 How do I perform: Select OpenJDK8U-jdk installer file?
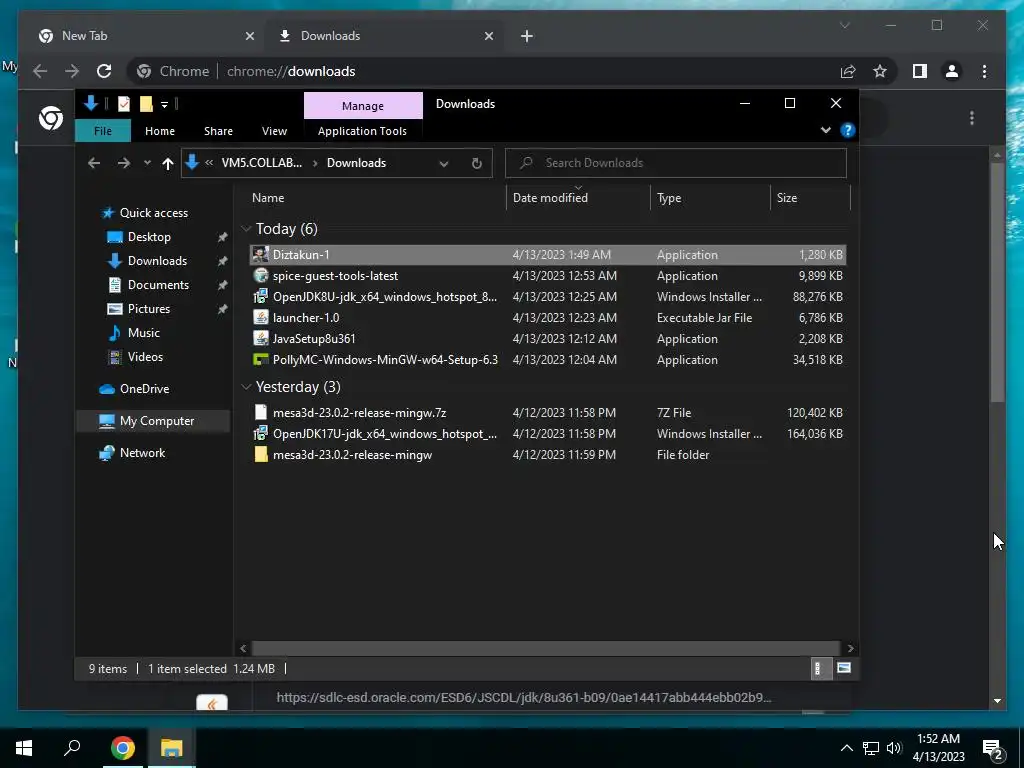click(x=547, y=296)
